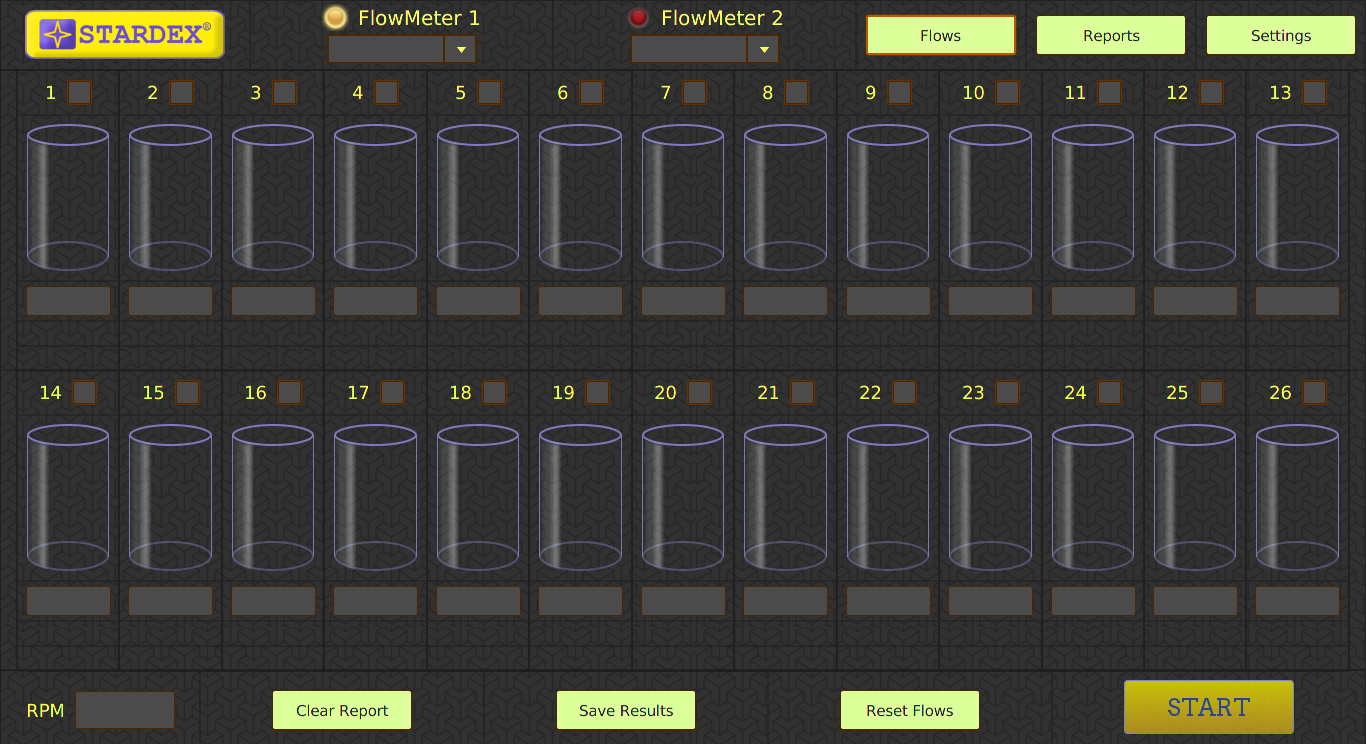Select the beaker for channel 17
Screen dimensions: 1366x744
375,497
